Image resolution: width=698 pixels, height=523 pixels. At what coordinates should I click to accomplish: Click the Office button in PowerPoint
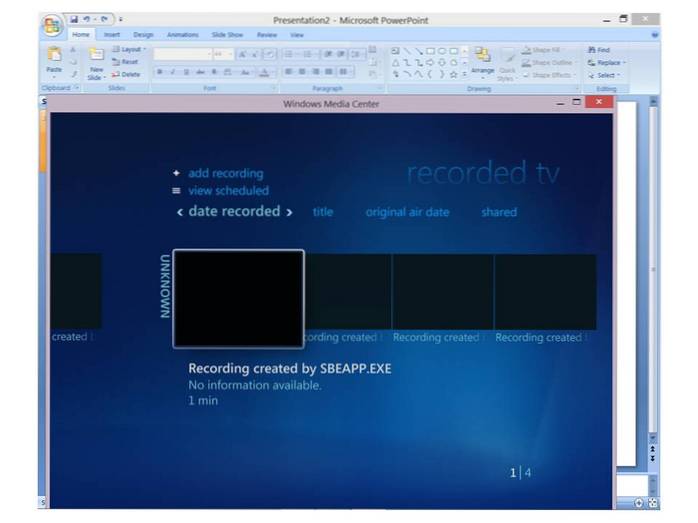pyautogui.click(x=52, y=25)
